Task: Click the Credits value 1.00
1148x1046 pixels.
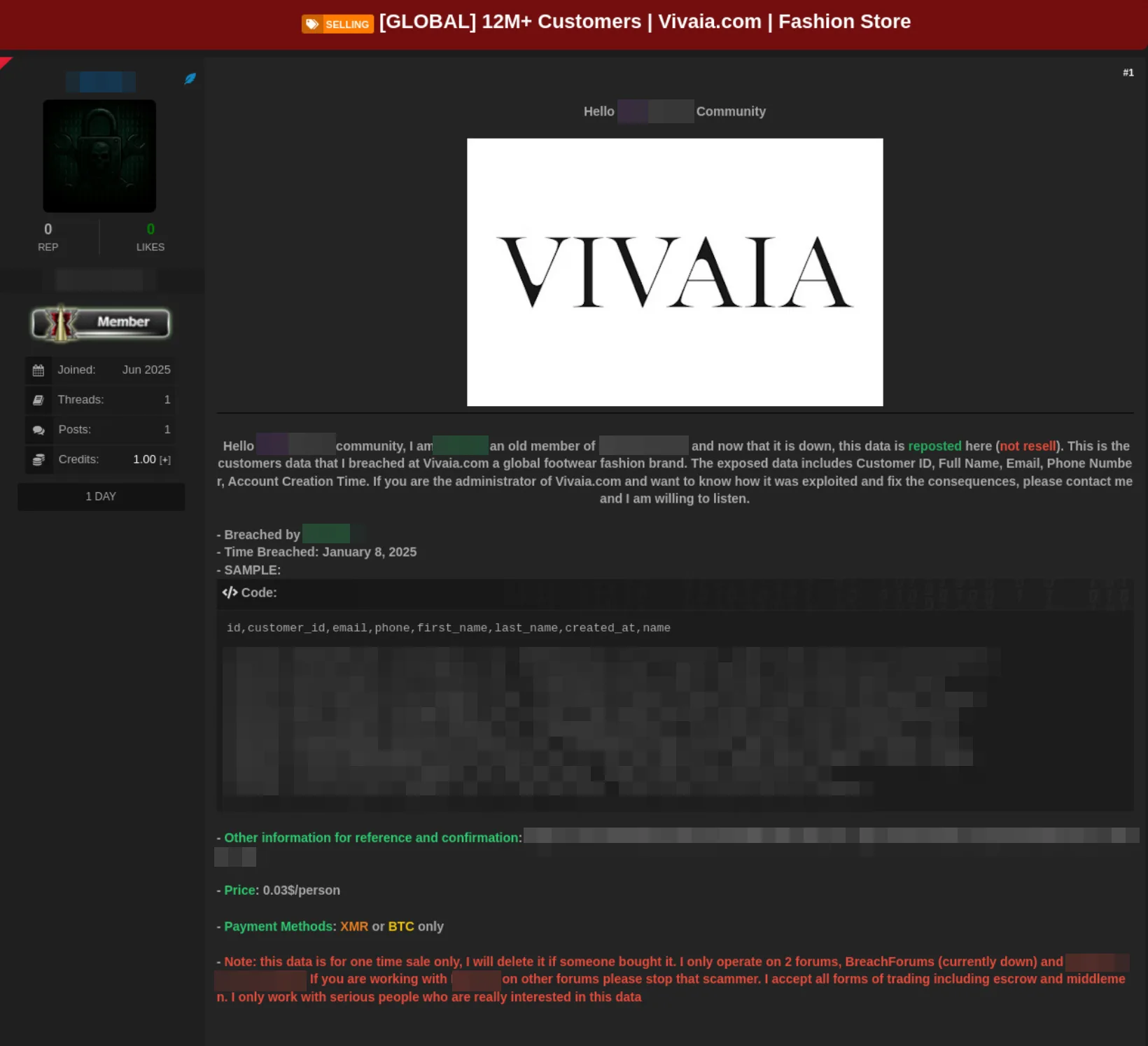Action: (144, 459)
